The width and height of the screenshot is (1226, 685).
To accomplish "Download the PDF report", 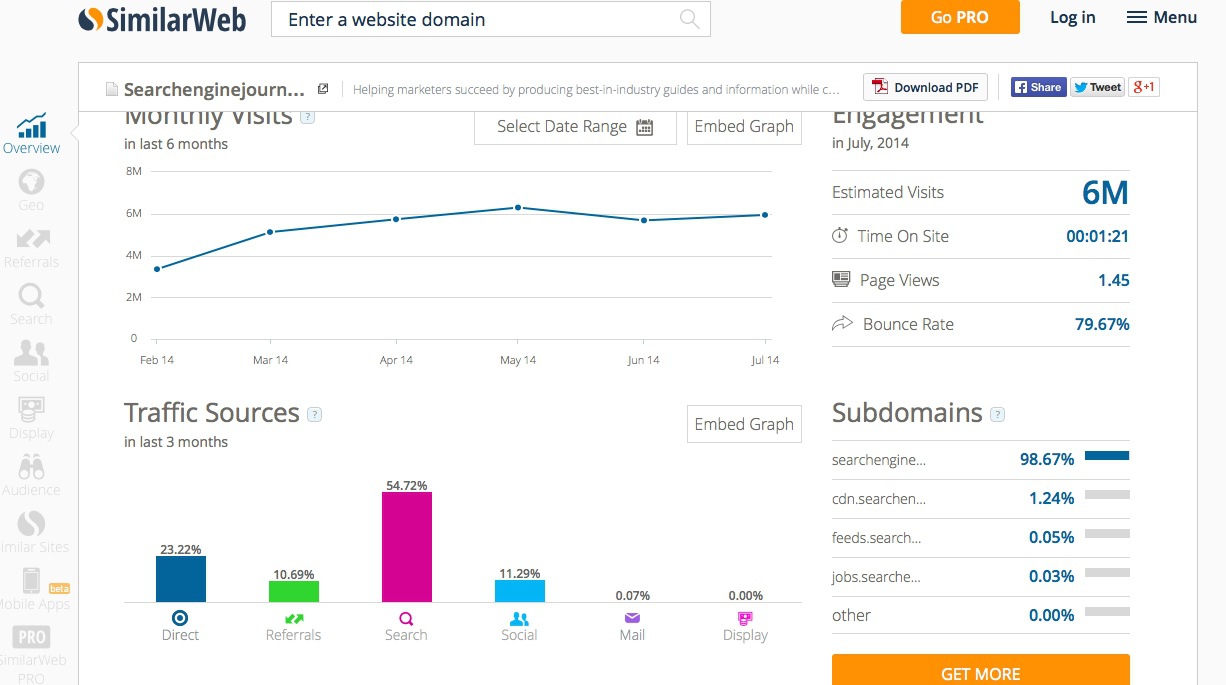I will [x=926, y=87].
